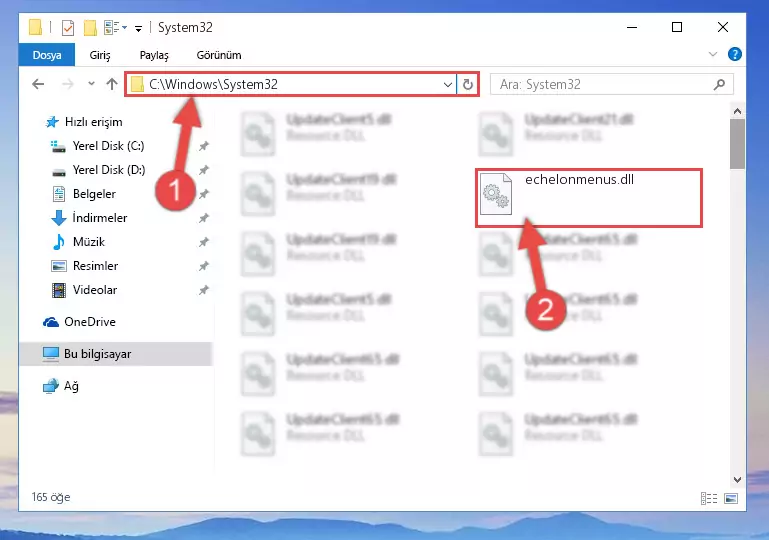Viewport: 769px width, 540px height.
Task: Click the vertical scrollbar thumb
Action: click(x=737, y=144)
